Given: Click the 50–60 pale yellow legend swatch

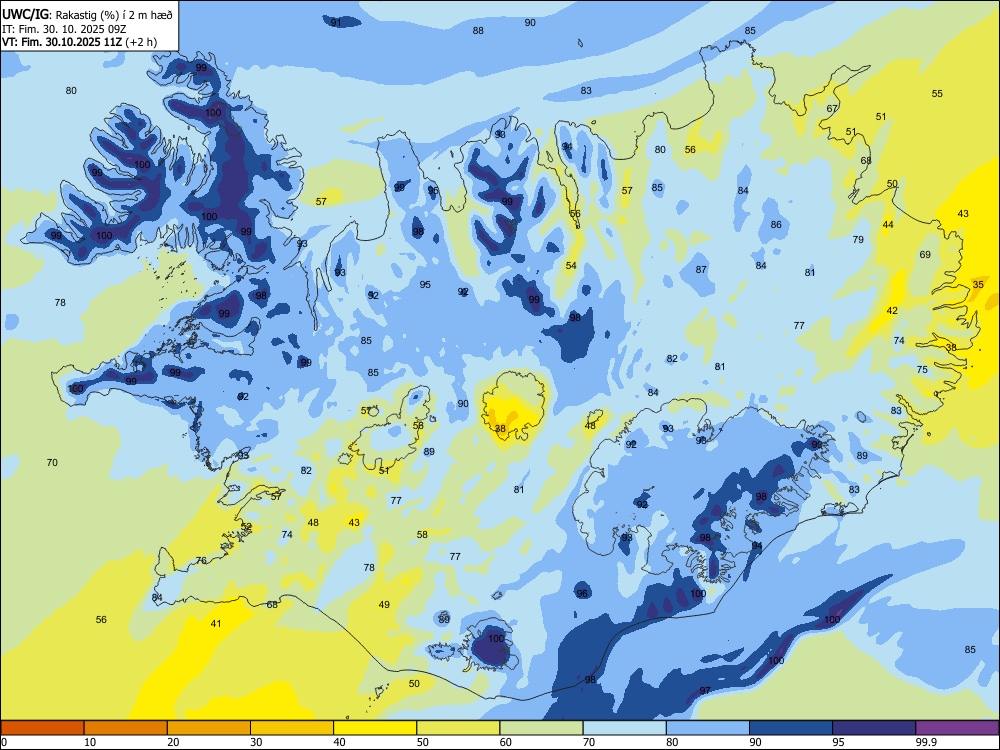Looking at the screenshot, I should tap(458, 728).
